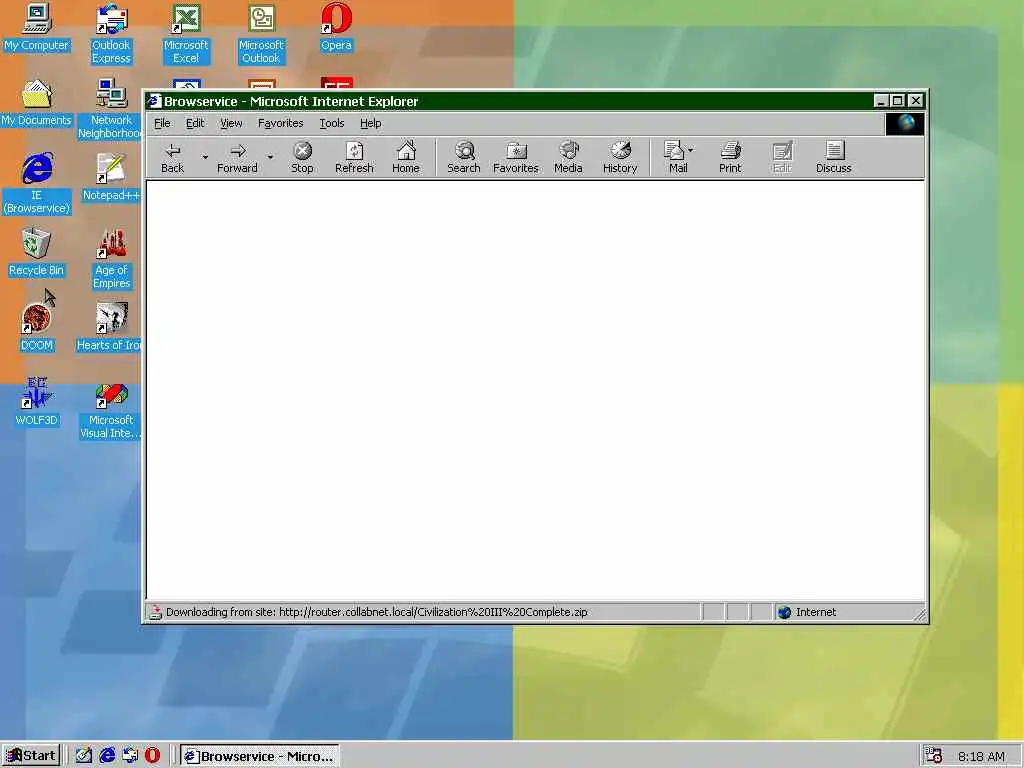Viewport: 1024px width, 768px height.
Task: Print the current page
Action: [x=730, y=157]
